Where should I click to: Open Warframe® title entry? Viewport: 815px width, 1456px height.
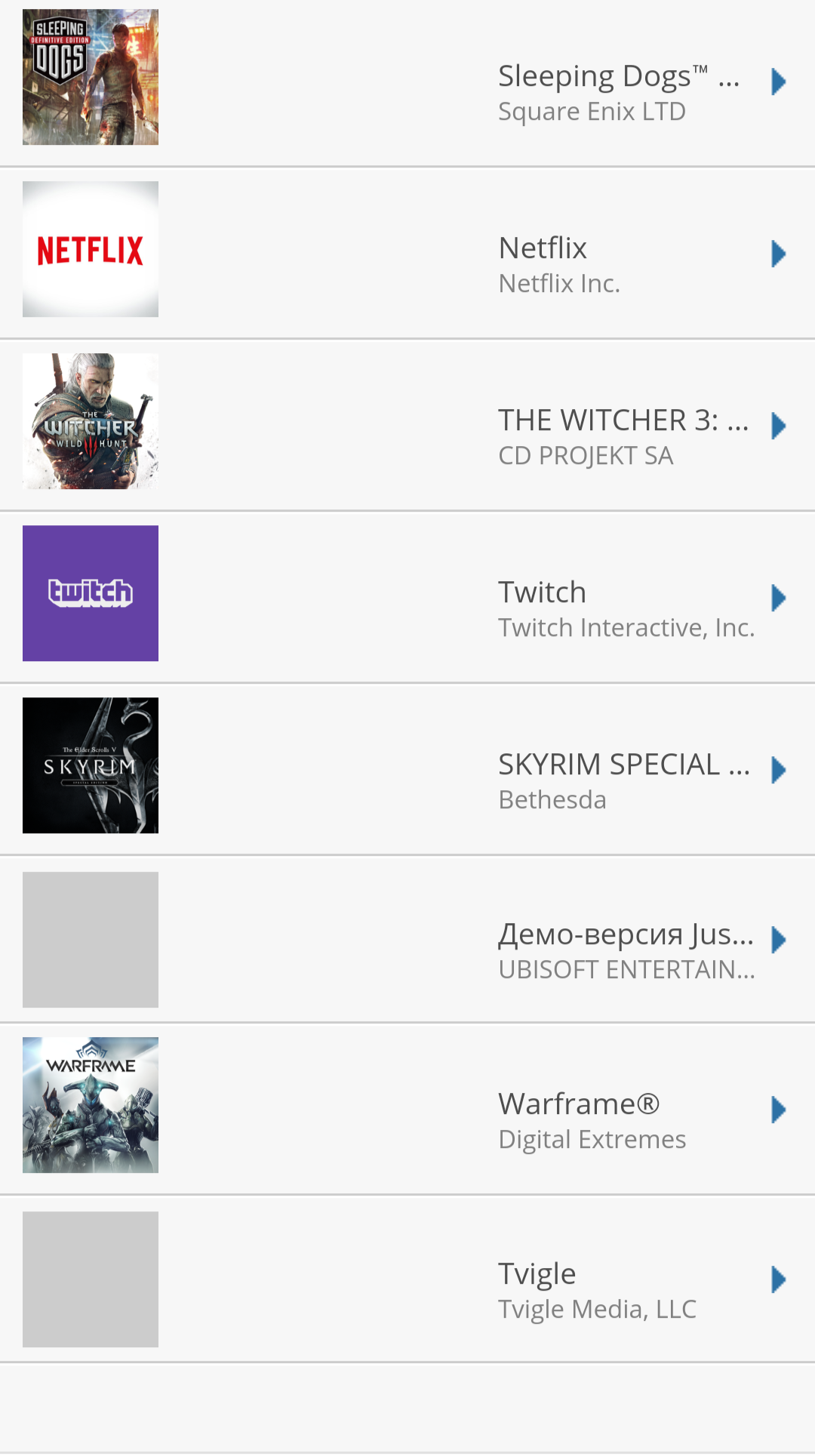[x=579, y=1104]
